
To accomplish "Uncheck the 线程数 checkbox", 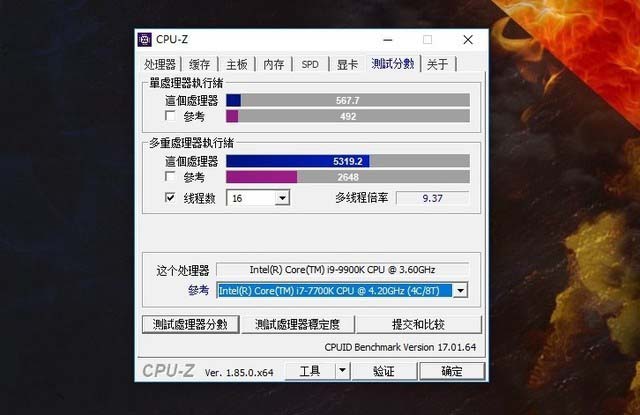I will [170, 198].
